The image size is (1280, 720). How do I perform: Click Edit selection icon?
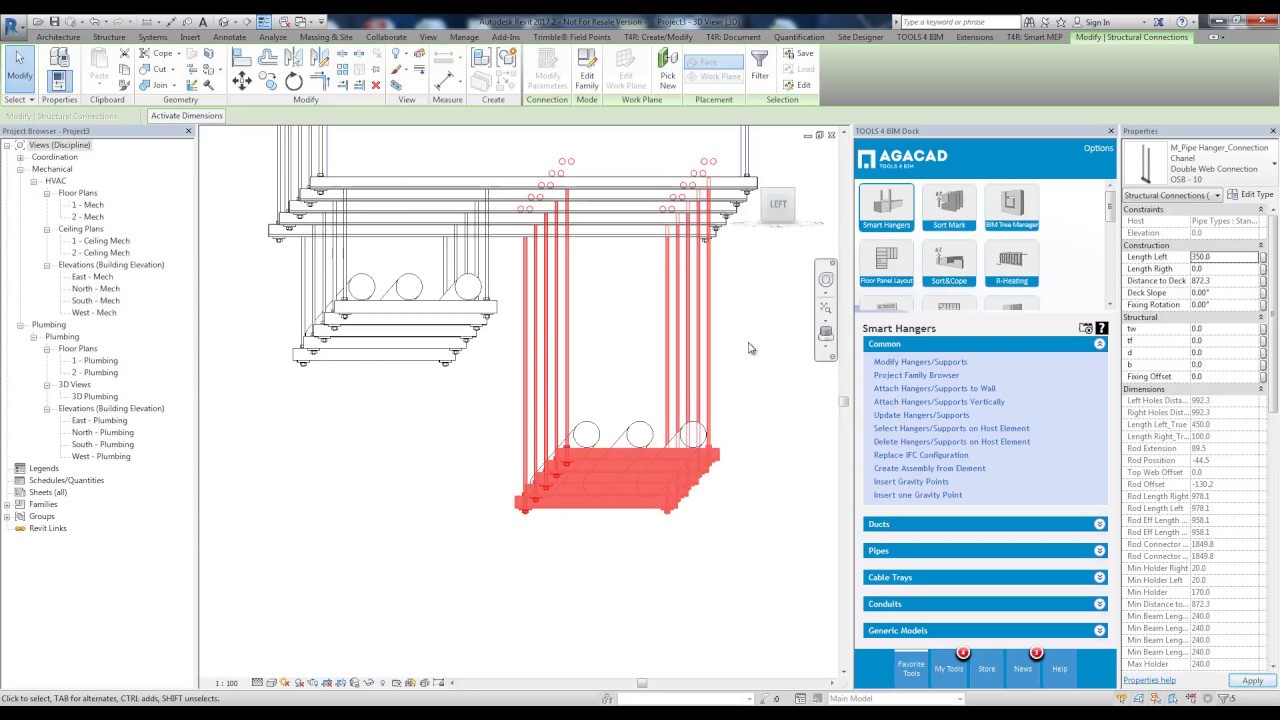(x=797, y=85)
